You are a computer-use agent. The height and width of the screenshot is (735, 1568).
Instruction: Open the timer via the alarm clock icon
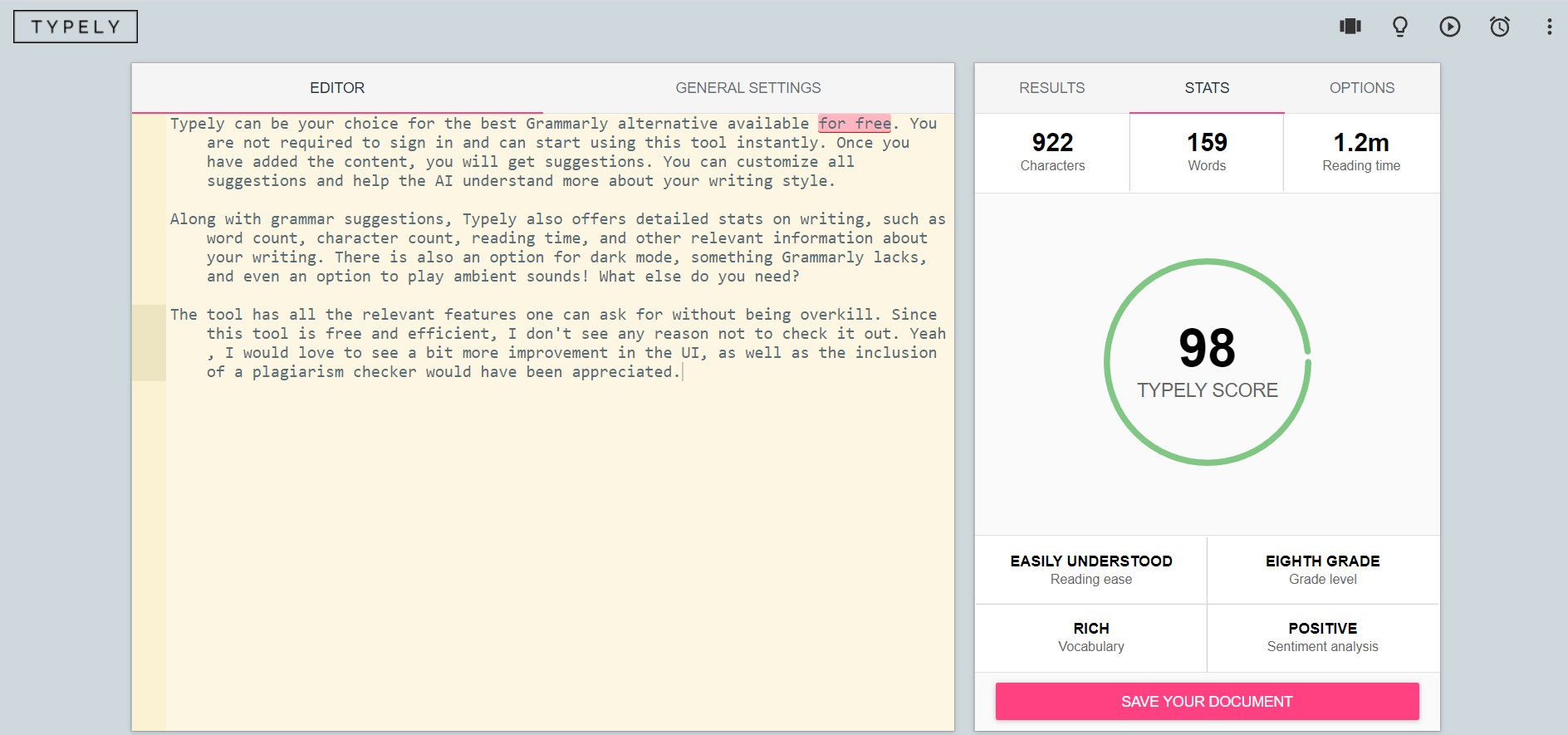(x=1500, y=27)
